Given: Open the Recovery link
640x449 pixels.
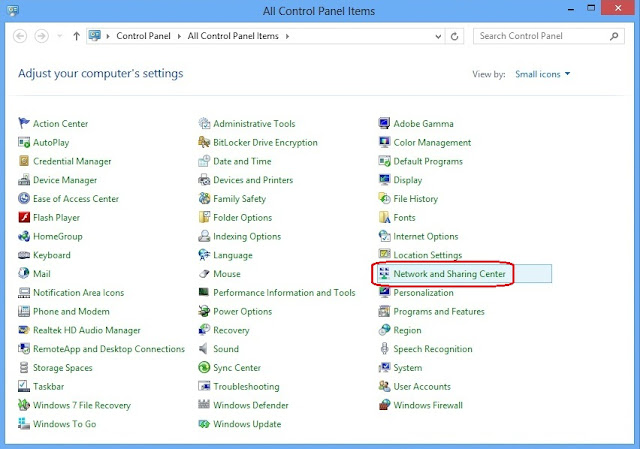Looking at the screenshot, I should click(231, 330).
